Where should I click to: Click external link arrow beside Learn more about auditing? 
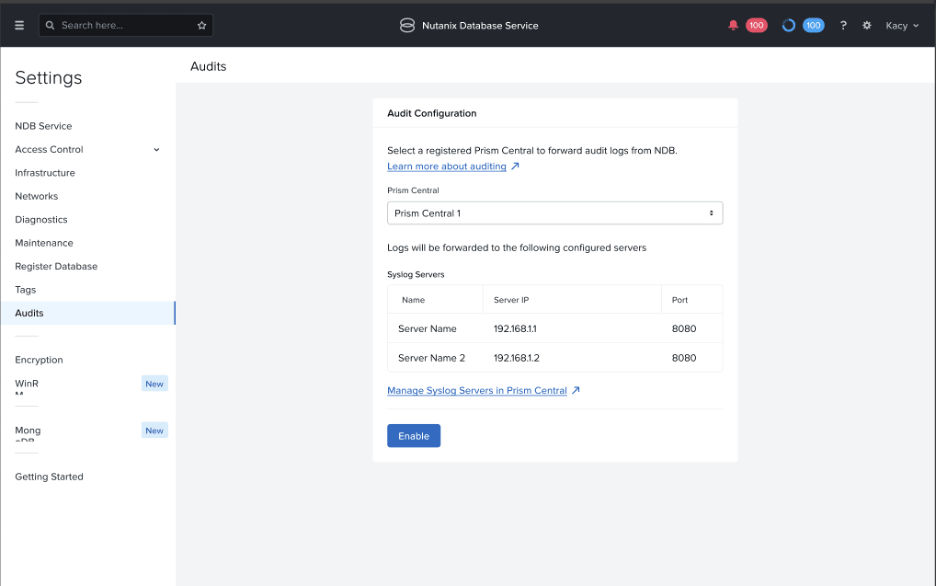(x=515, y=166)
